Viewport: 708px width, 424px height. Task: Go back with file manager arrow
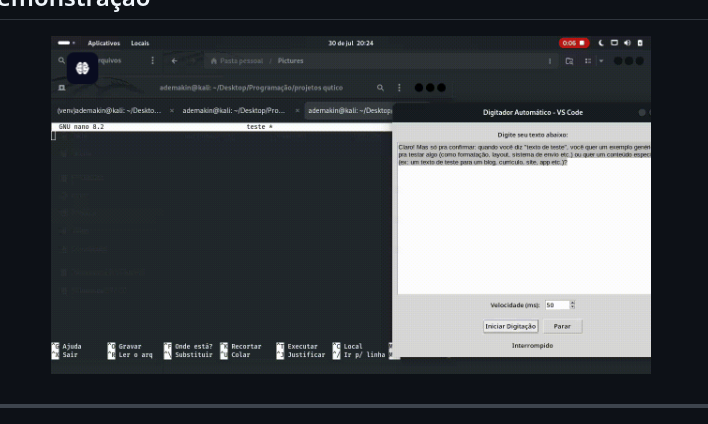click(174, 61)
